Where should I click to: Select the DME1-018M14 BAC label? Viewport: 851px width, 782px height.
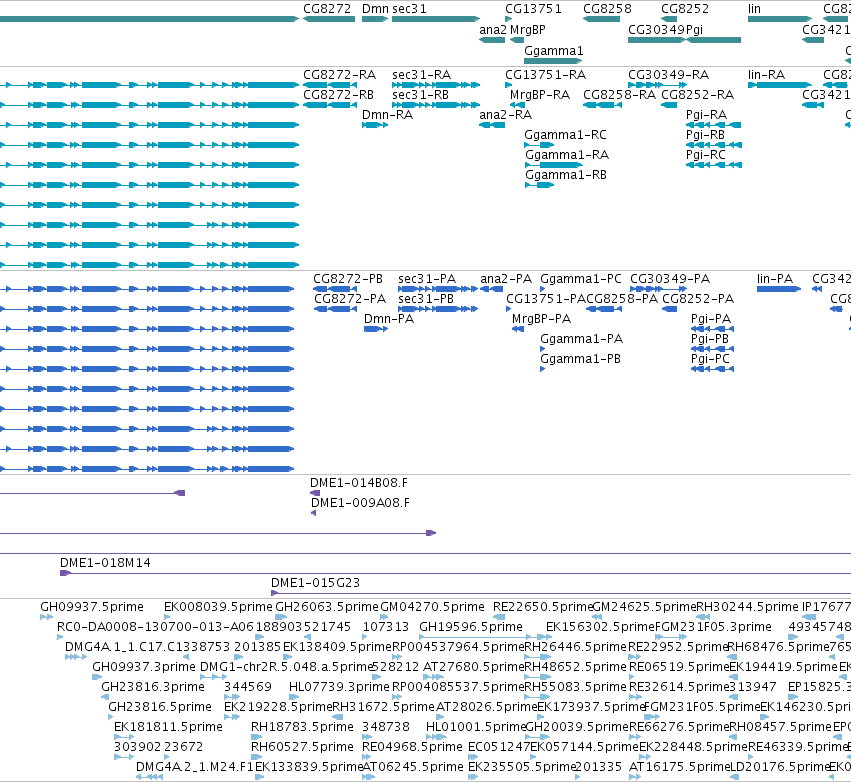coord(105,563)
